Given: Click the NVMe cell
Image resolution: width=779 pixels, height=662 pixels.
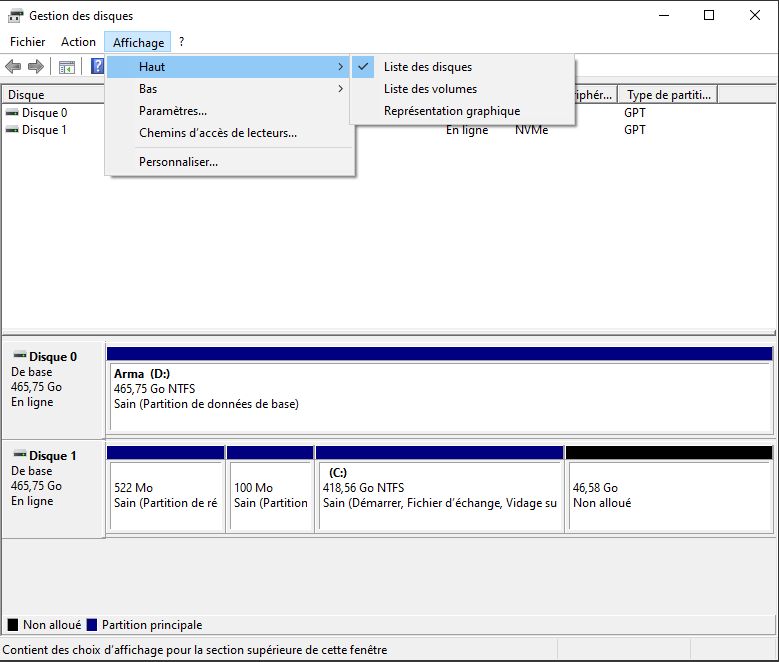Looking at the screenshot, I should click(531, 130).
